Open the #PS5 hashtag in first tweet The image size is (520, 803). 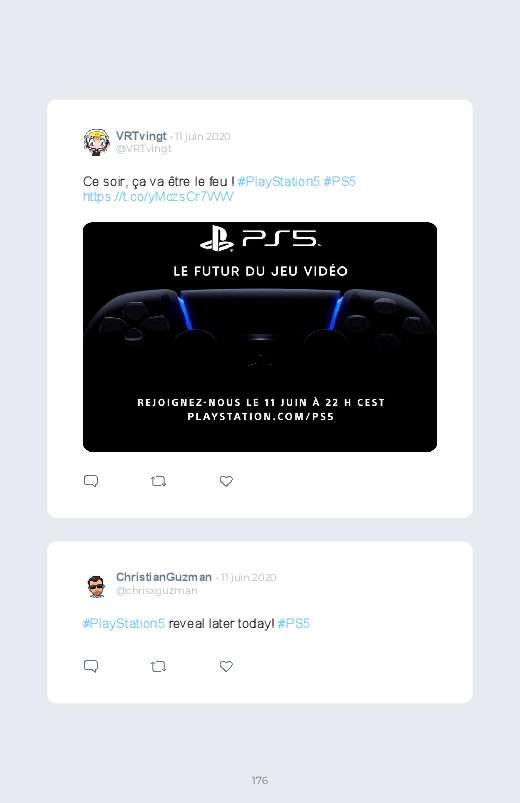339,181
